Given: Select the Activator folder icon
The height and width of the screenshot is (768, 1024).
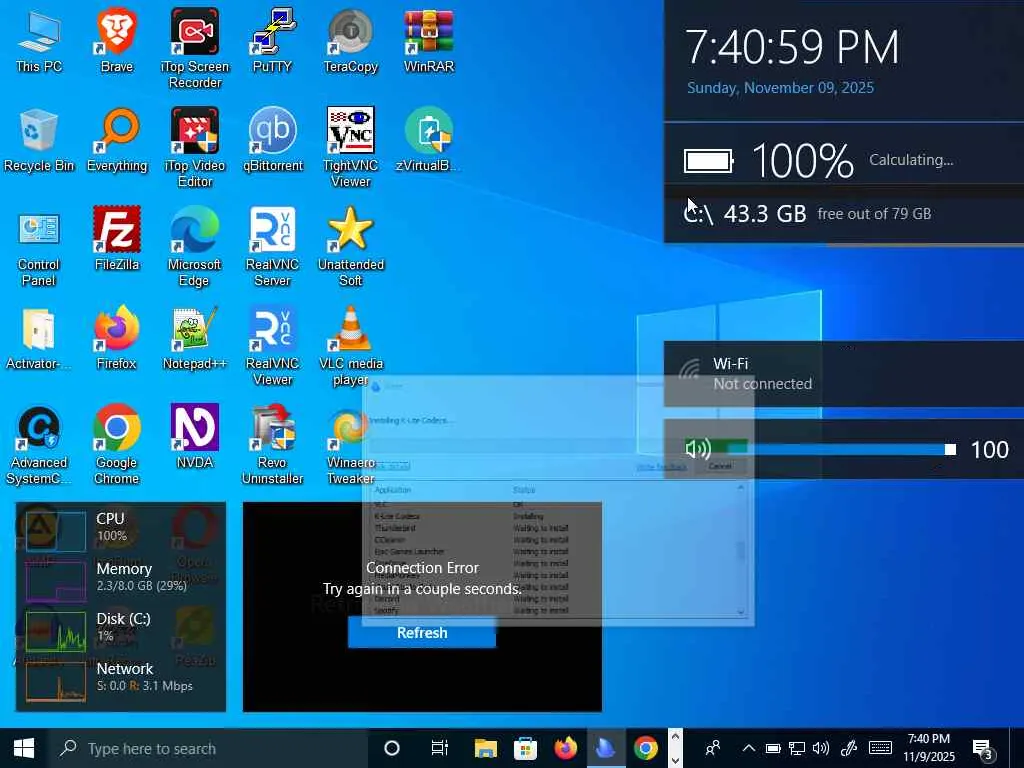Looking at the screenshot, I should (x=39, y=339).
